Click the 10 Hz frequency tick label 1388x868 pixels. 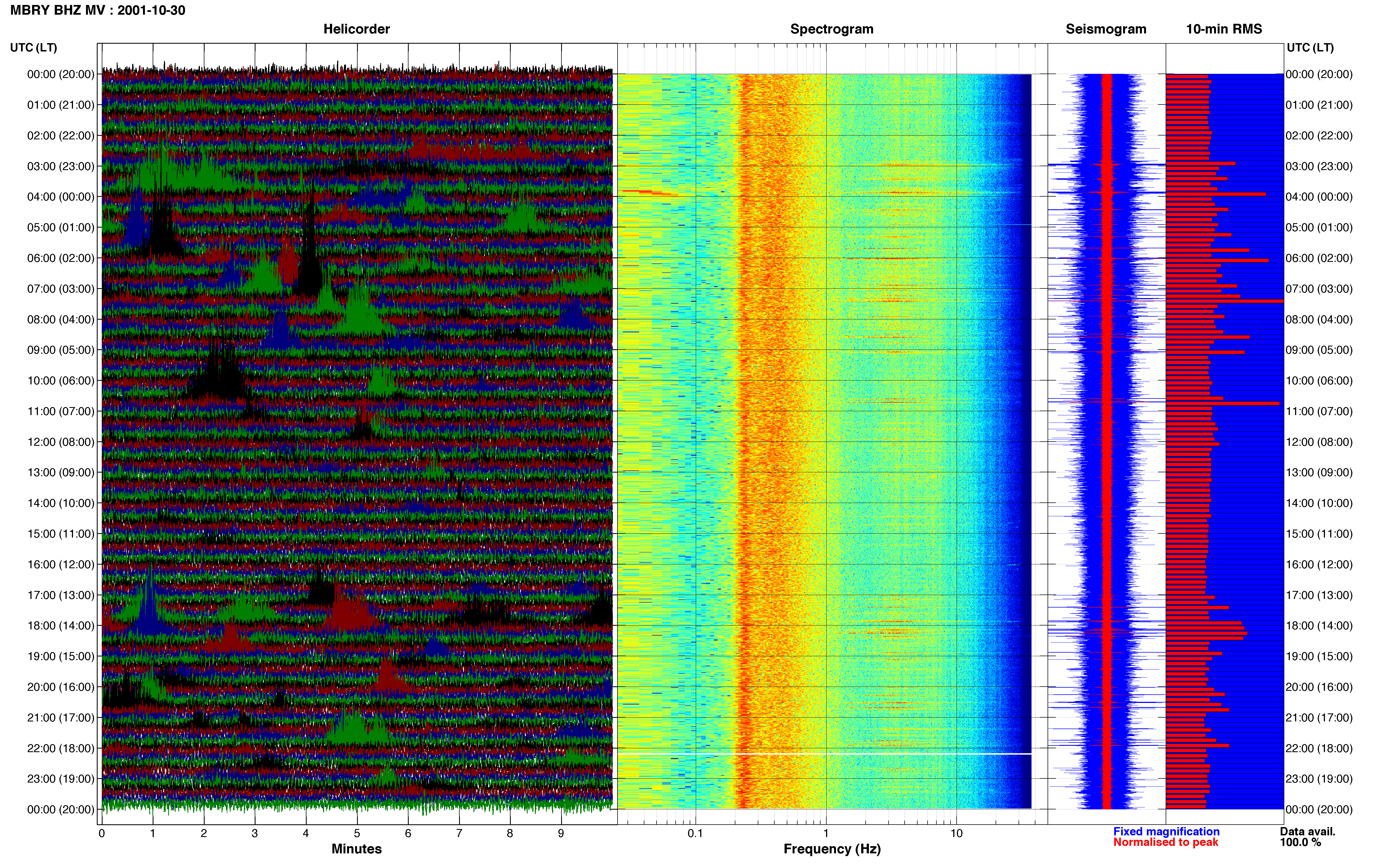point(956,833)
